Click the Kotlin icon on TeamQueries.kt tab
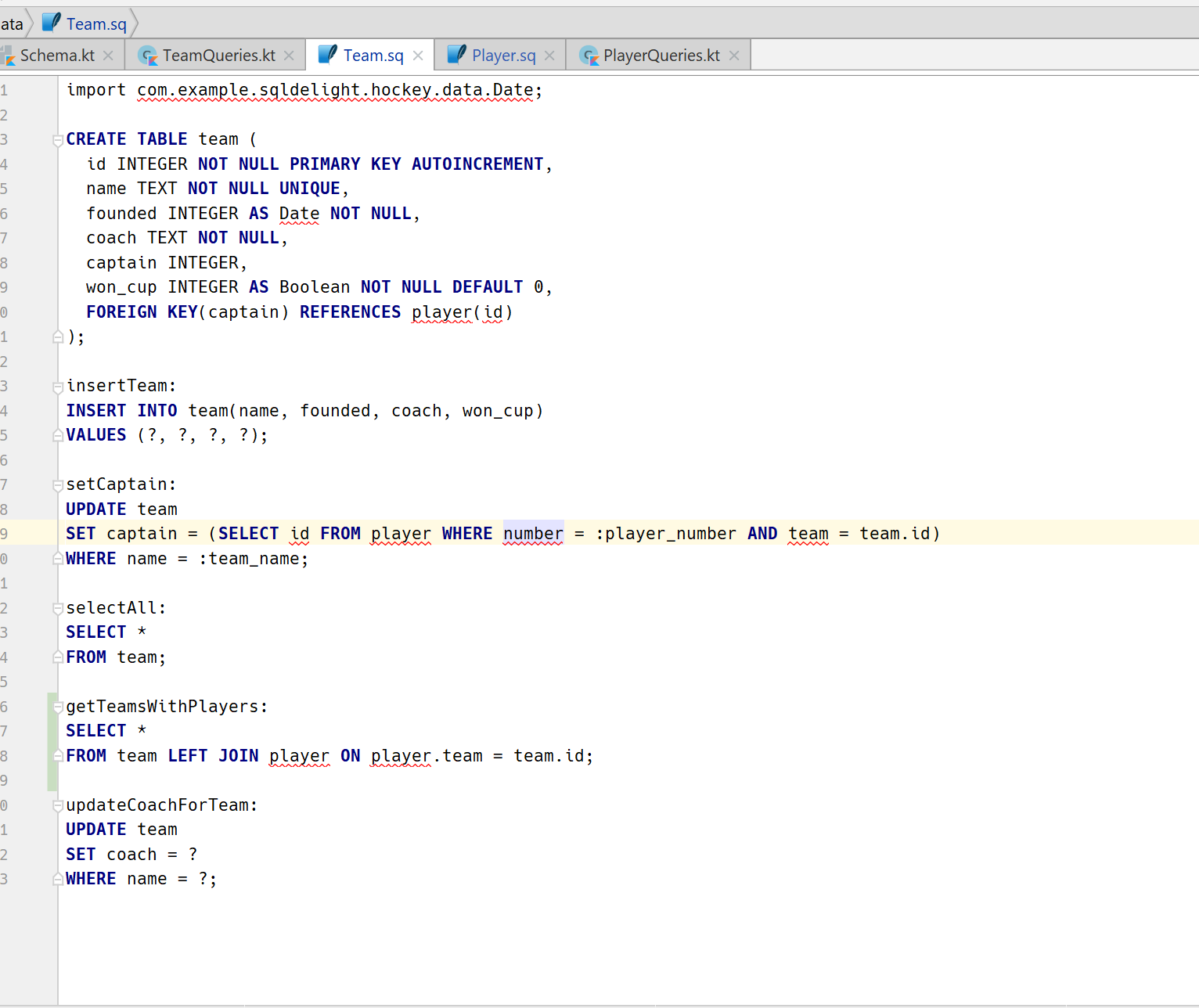The width and height of the screenshot is (1199, 1008). 147,56
